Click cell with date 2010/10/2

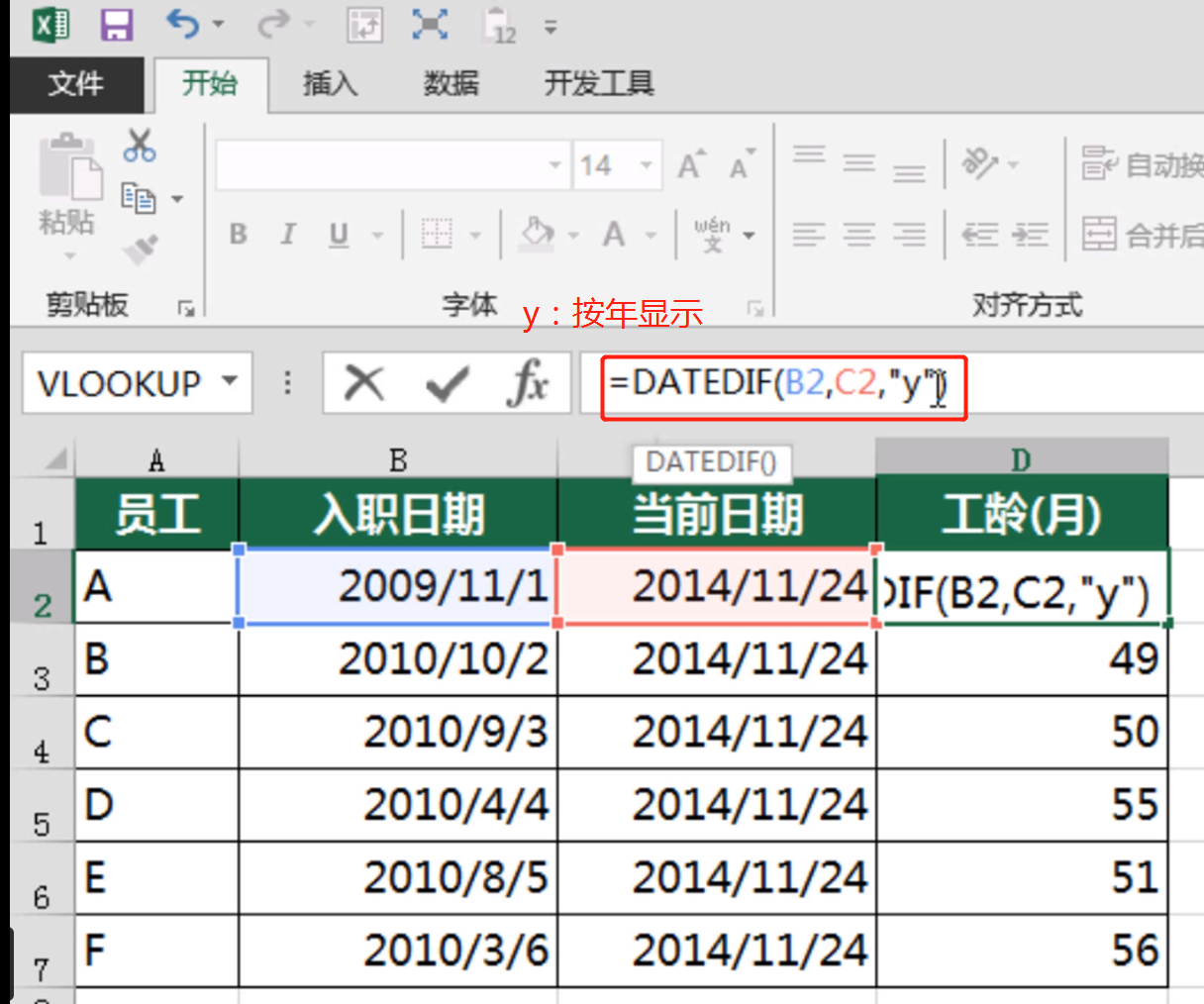pyautogui.click(x=398, y=659)
